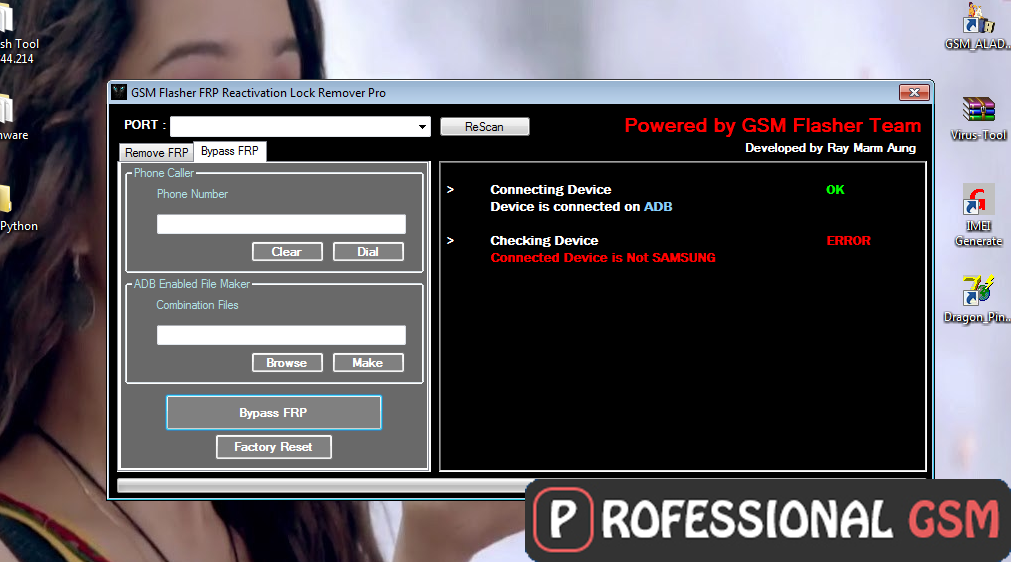Screen dimensions: 1011x562
Task: Close the GSM Flasher FRP window
Action: 914,92
